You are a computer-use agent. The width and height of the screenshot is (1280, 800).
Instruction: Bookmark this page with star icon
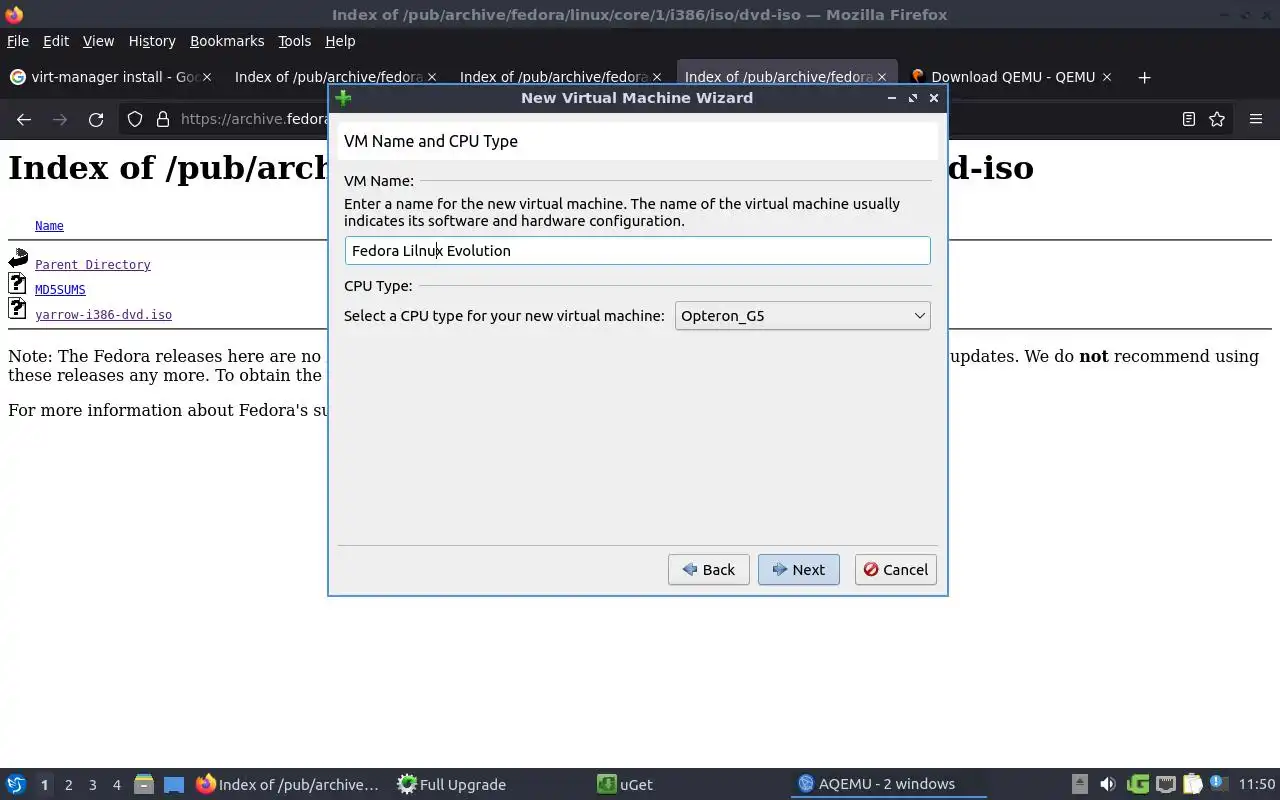click(1217, 119)
